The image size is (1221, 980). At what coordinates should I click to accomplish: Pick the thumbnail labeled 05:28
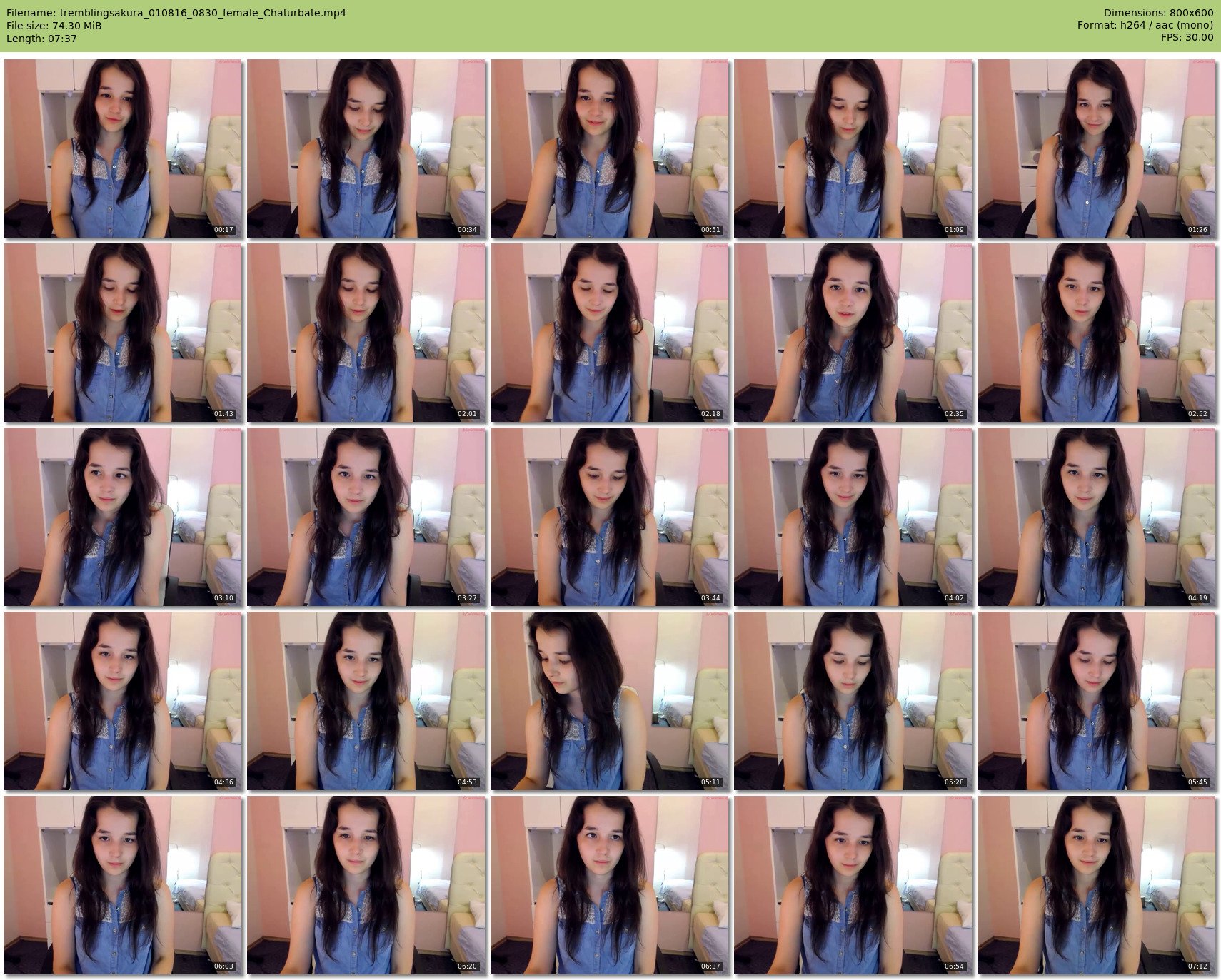853,701
